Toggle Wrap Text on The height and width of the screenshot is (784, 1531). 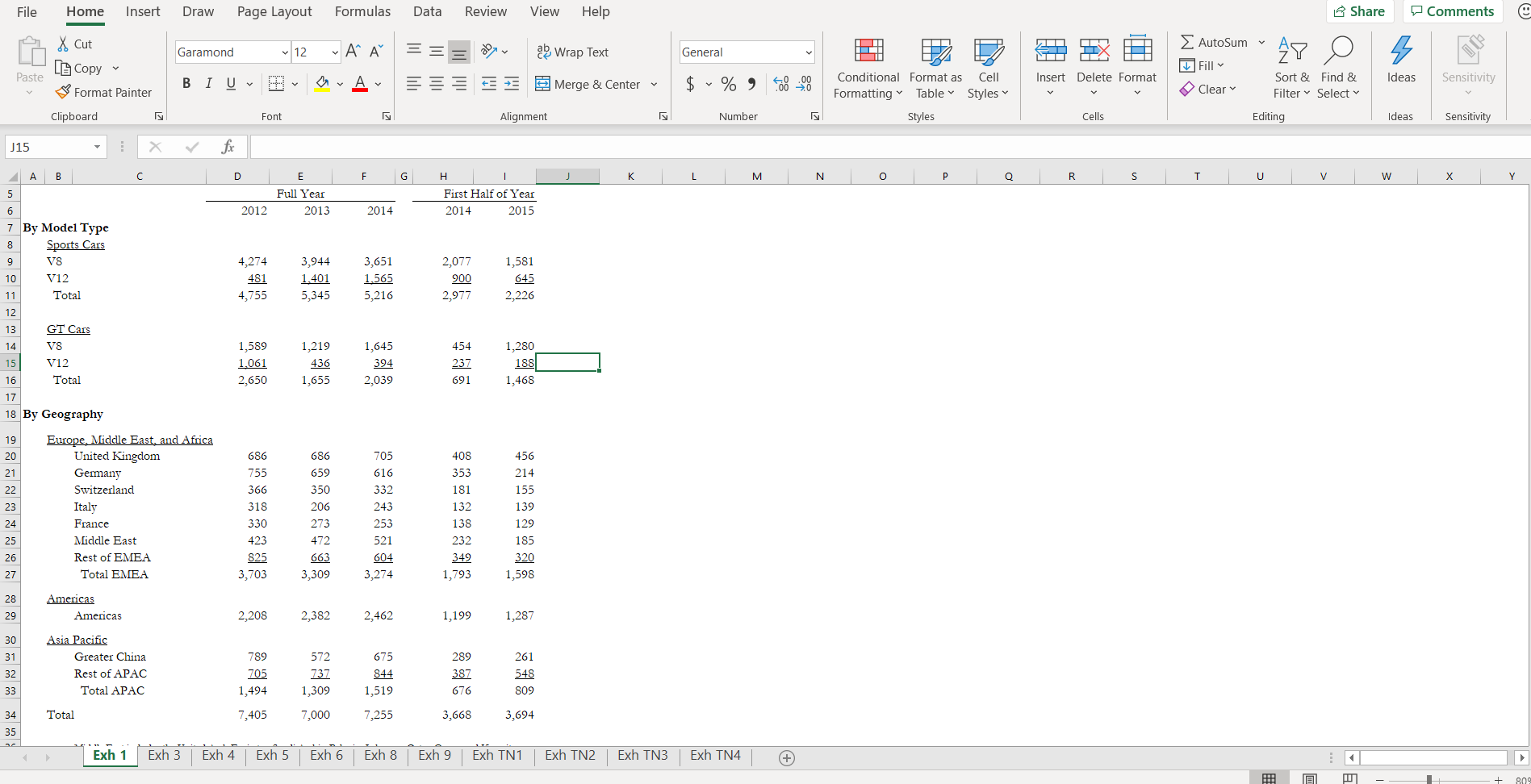click(x=572, y=52)
